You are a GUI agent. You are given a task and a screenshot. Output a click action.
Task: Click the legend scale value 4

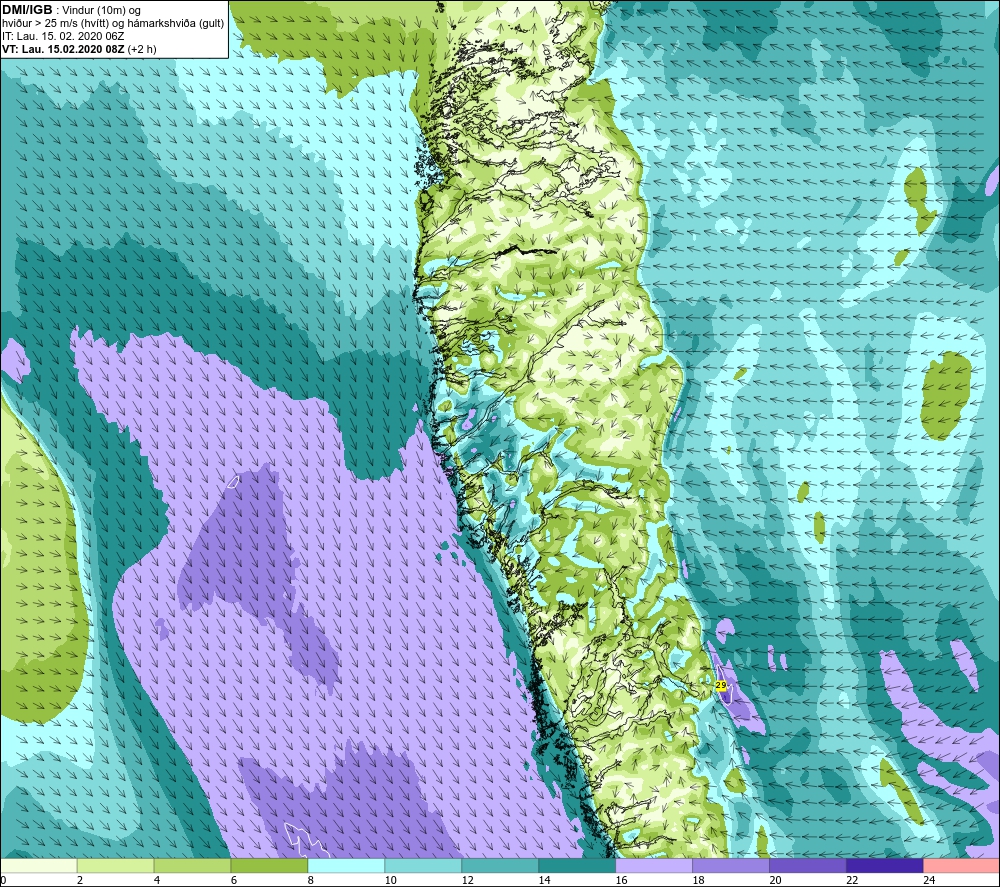point(157,880)
